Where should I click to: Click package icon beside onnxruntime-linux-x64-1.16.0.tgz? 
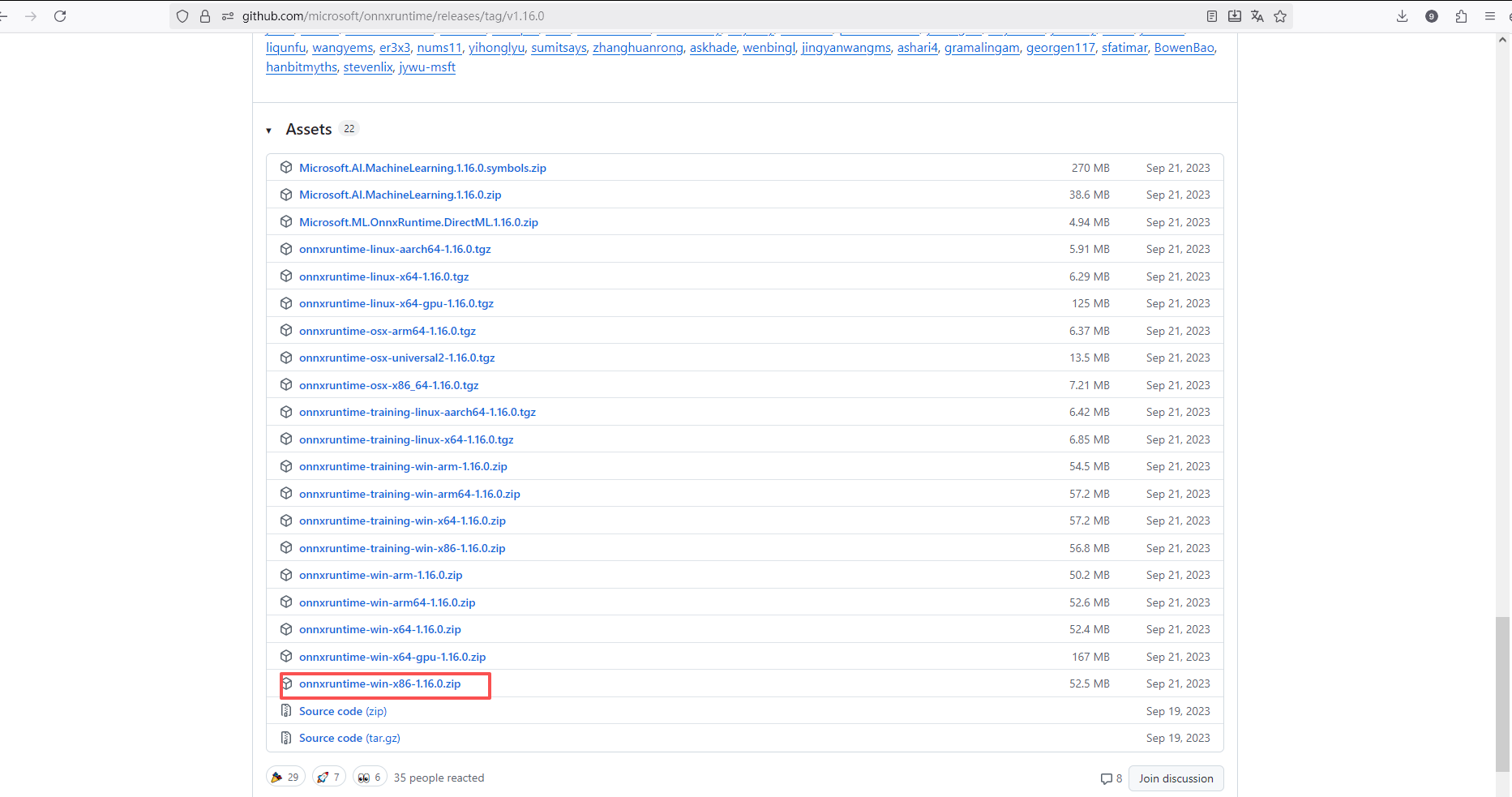click(x=286, y=276)
